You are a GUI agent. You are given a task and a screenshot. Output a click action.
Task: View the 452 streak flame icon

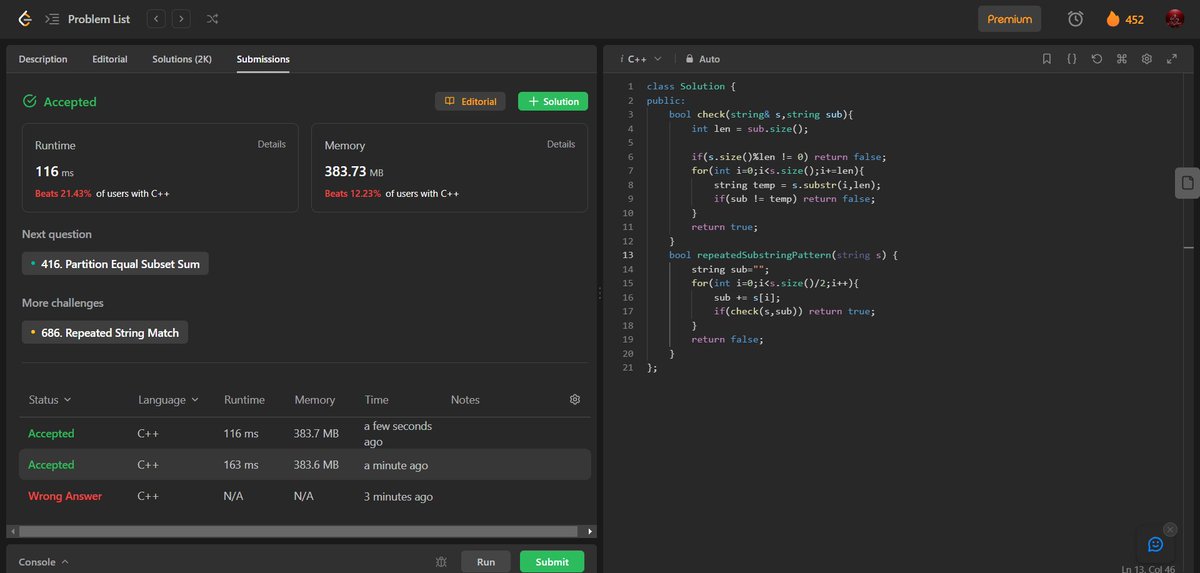(1113, 19)
